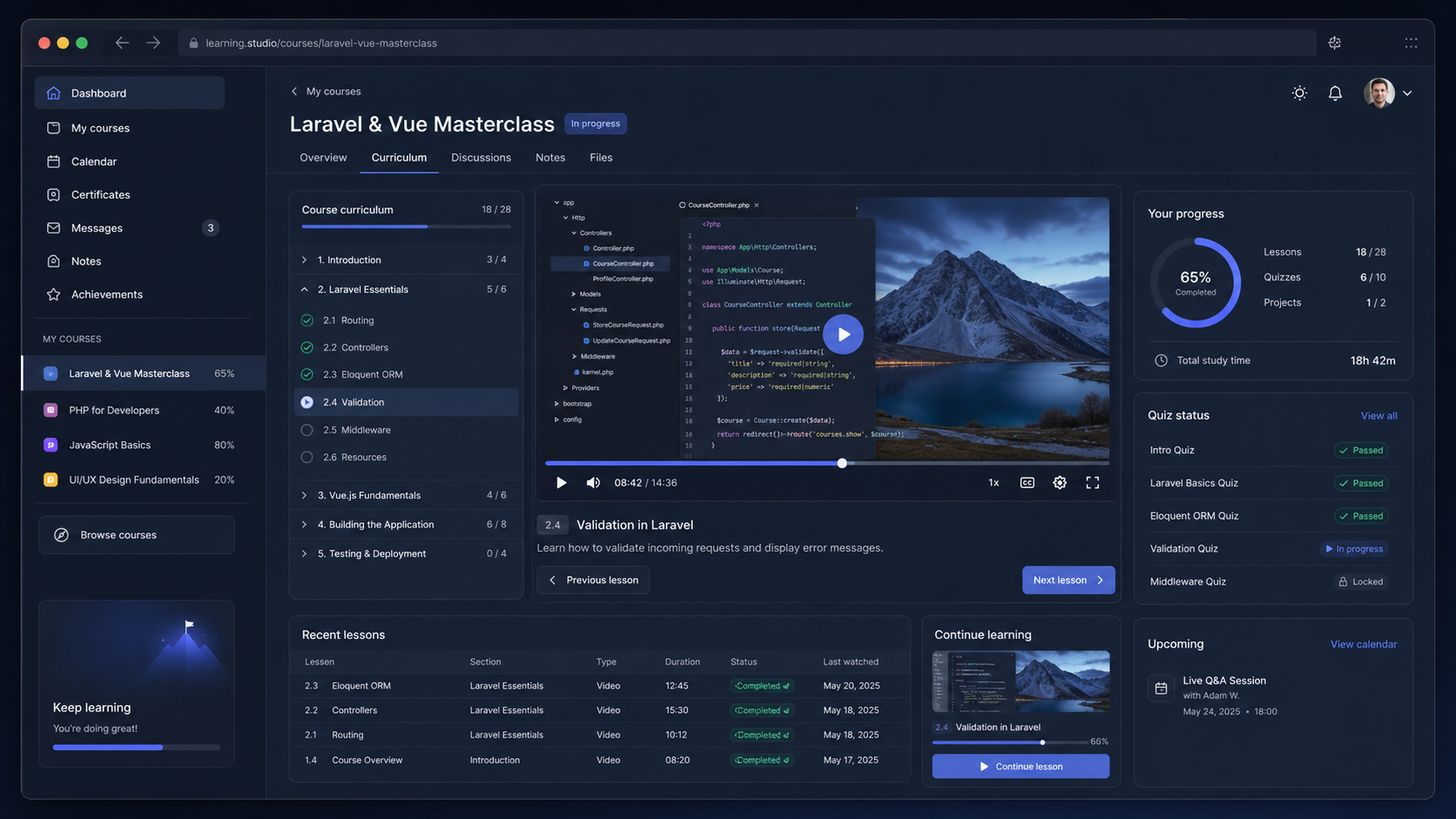
Task: Click the browser forward arrow
Action: click(153, 43)
